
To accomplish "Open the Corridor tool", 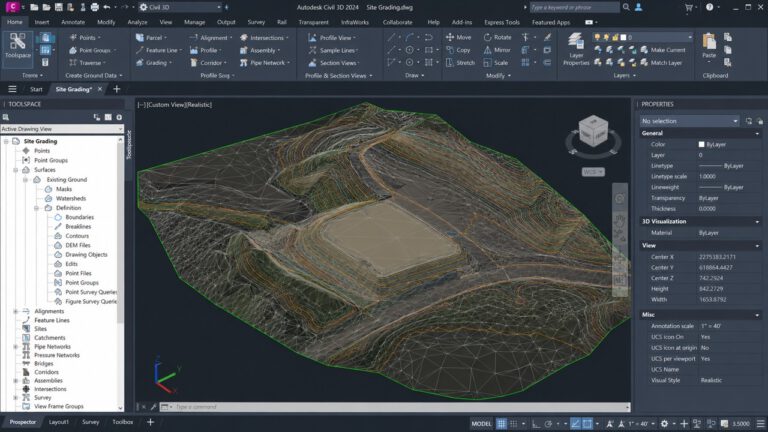I will click(208, 63).
